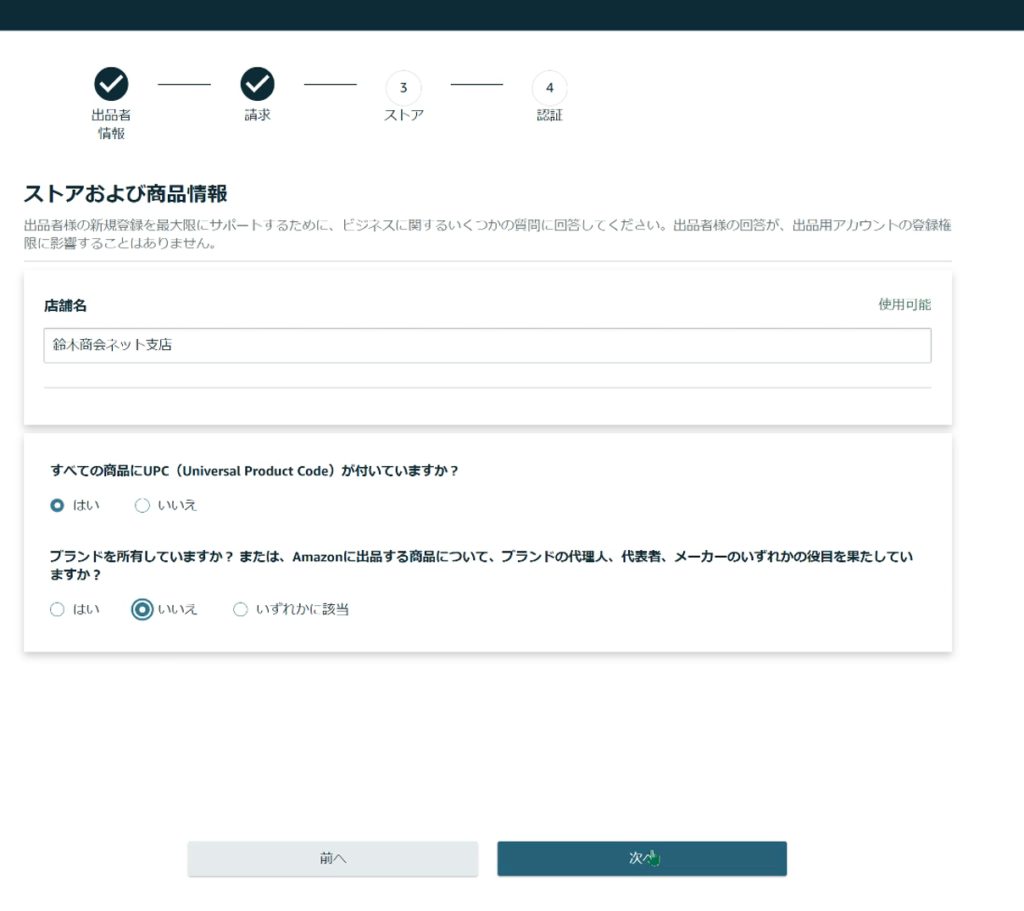
Task: Choose はい for the brand ownership question
Action: coord(58,609)
